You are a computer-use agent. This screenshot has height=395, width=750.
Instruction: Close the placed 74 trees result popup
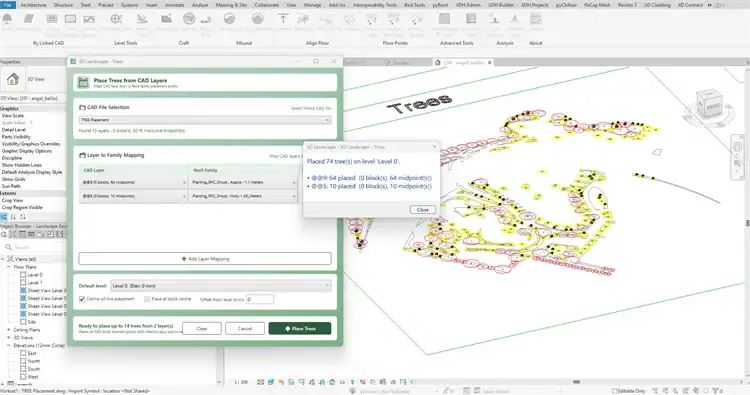pos(423,209)
